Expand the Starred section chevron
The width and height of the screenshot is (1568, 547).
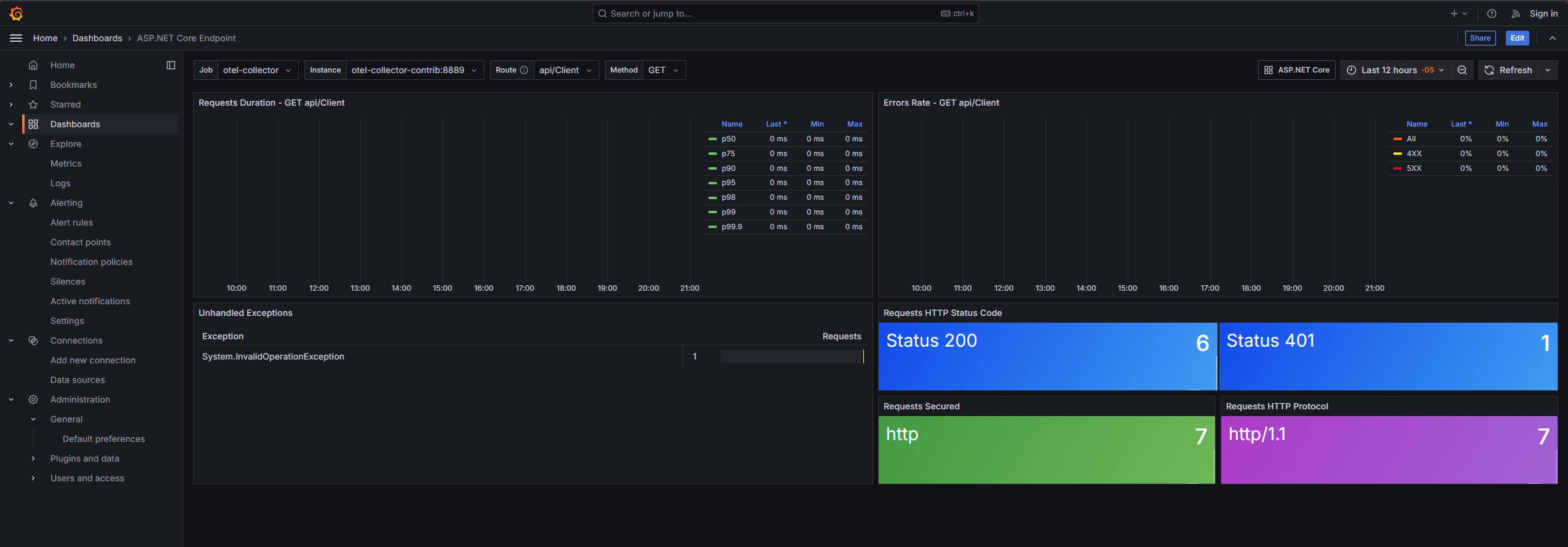click(x=11, y=104)
